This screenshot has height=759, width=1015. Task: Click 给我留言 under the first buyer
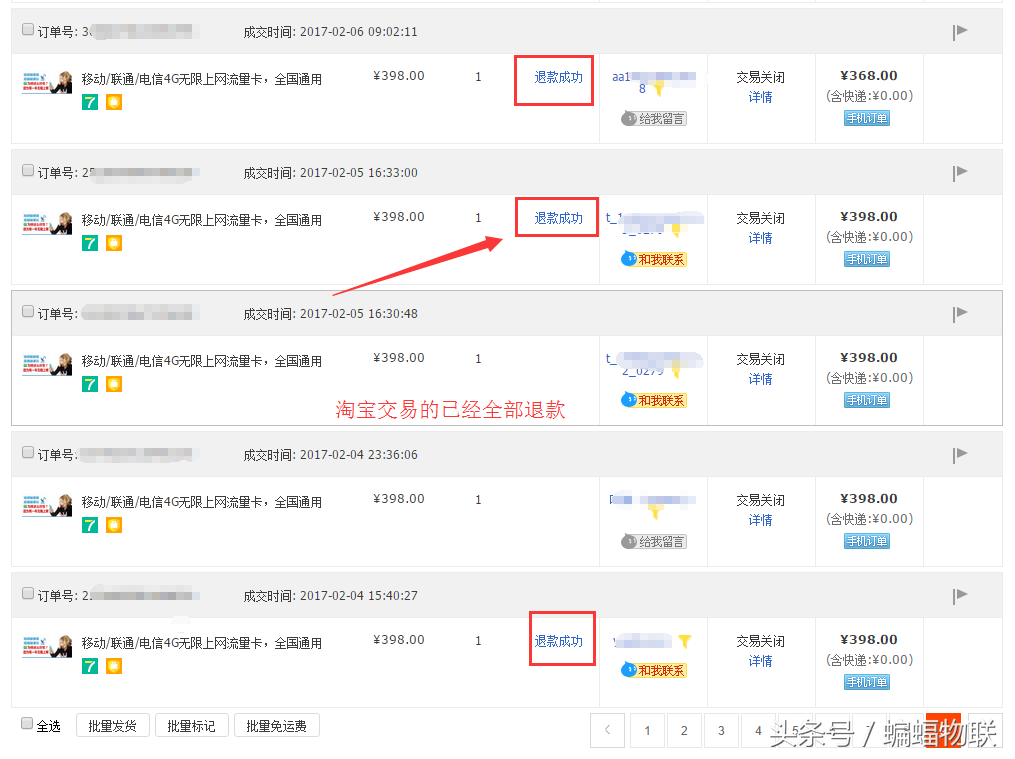tap(655, 118)
